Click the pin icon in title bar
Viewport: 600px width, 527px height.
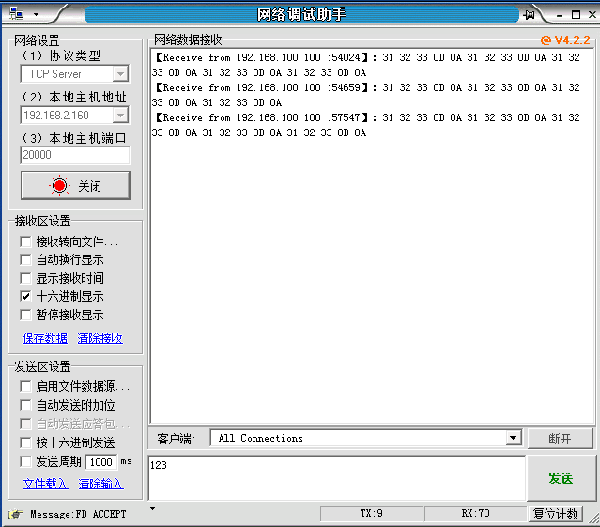coord(528,15)
